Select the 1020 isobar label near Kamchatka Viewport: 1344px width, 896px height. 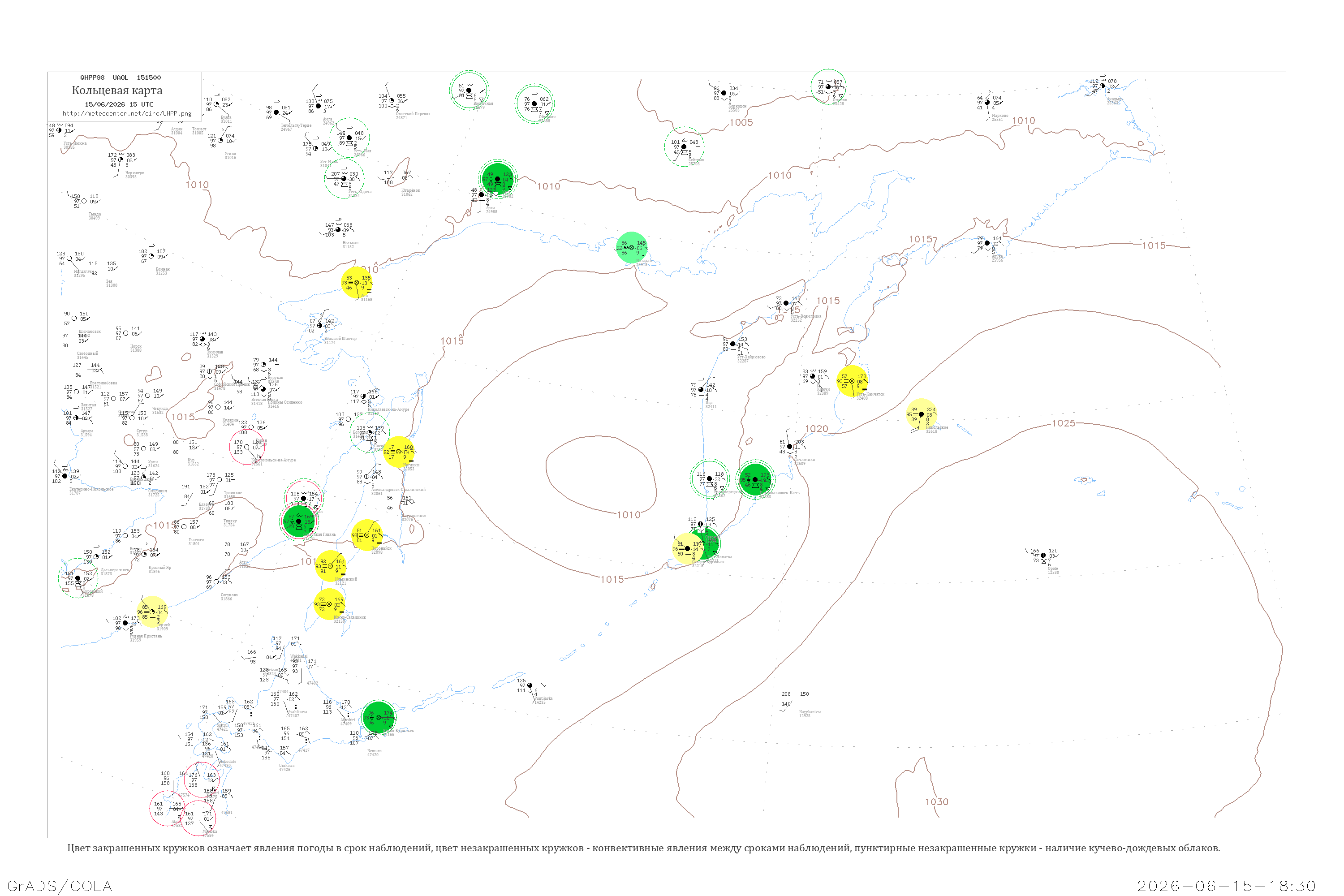coord(817,429)
